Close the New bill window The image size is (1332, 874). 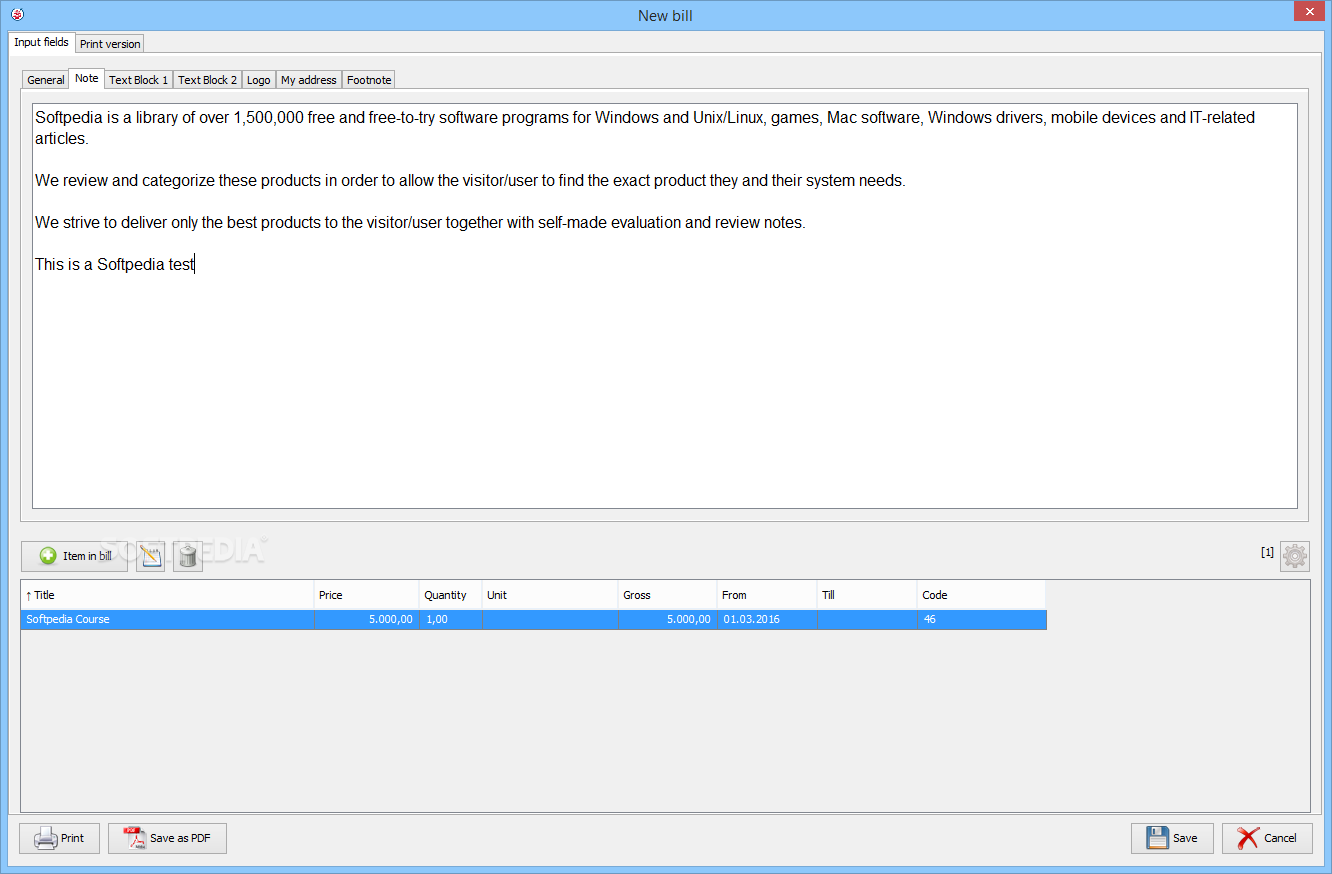coord(1307,11)
